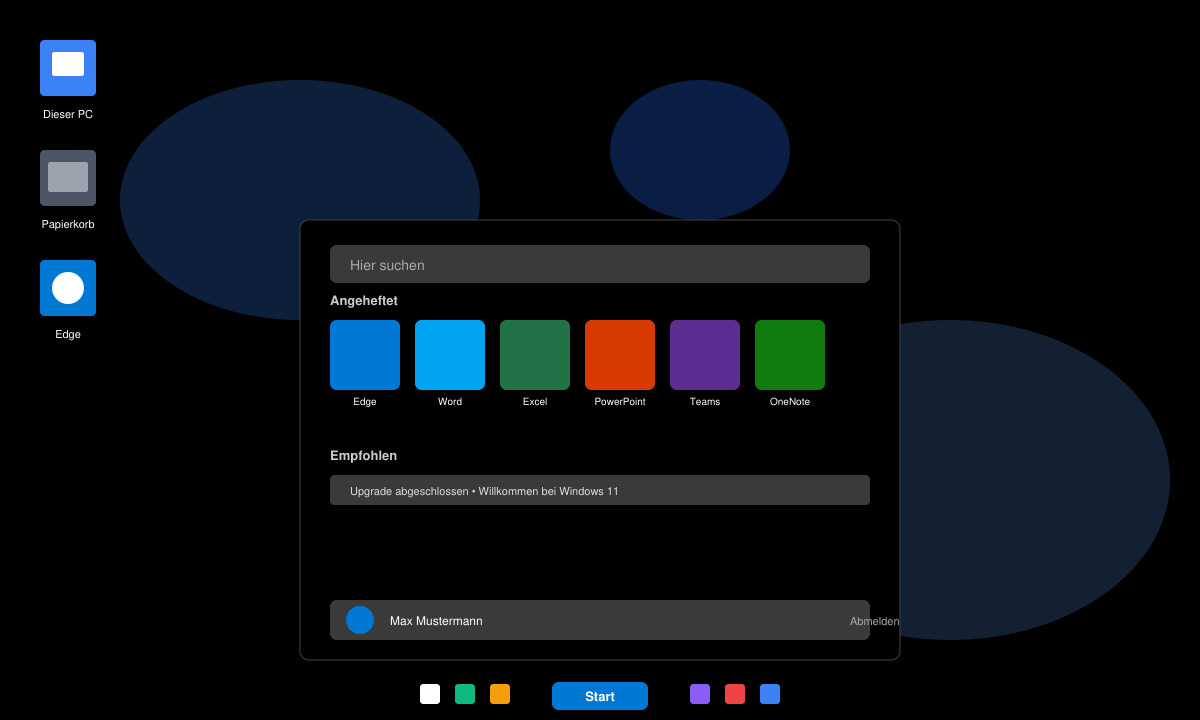This screenshot has width=1200, height=720.
Task: Click the red taskbar icon
Action: (735, 694)
